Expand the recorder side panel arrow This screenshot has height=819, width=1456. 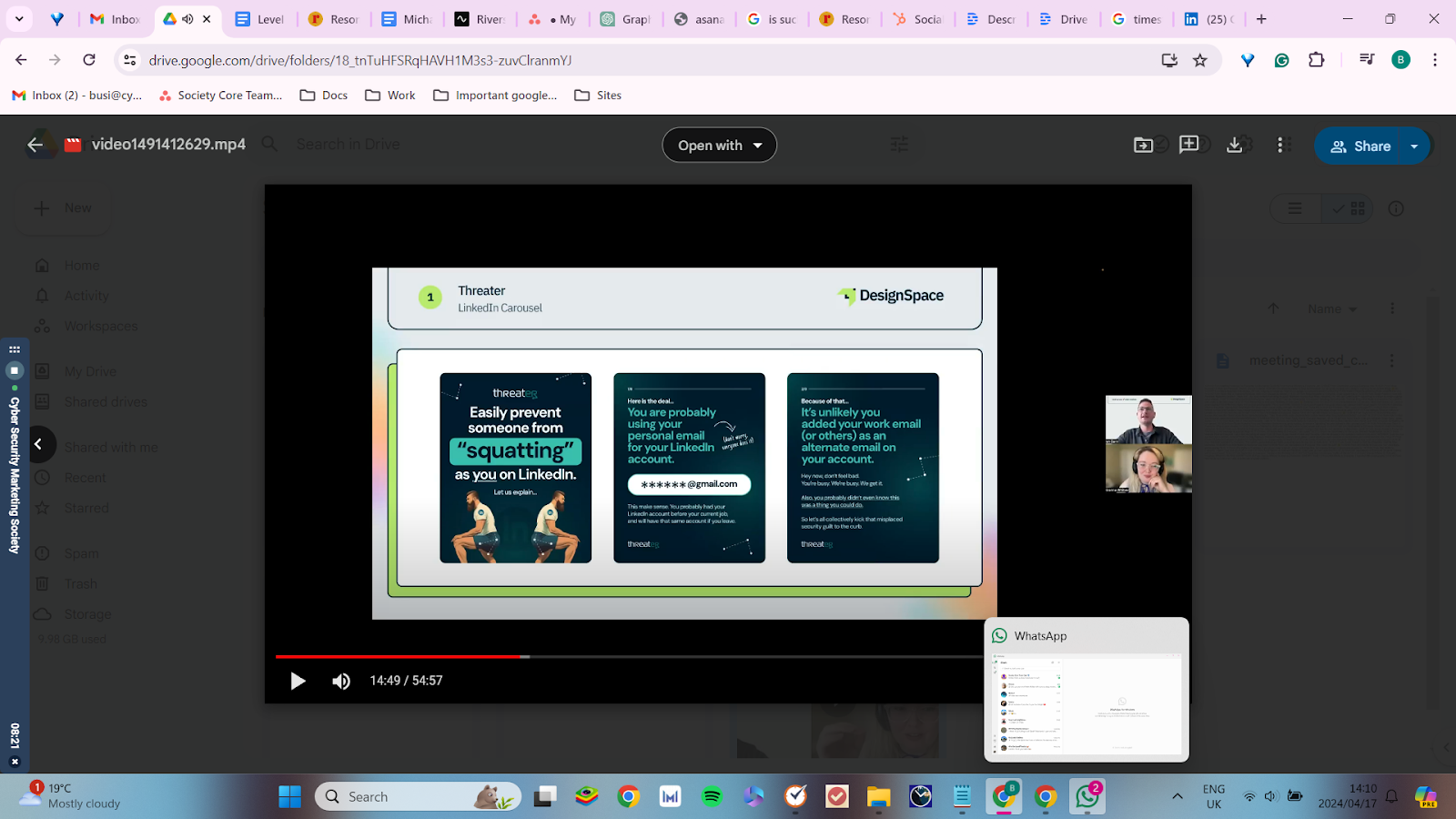coord(38,444)
